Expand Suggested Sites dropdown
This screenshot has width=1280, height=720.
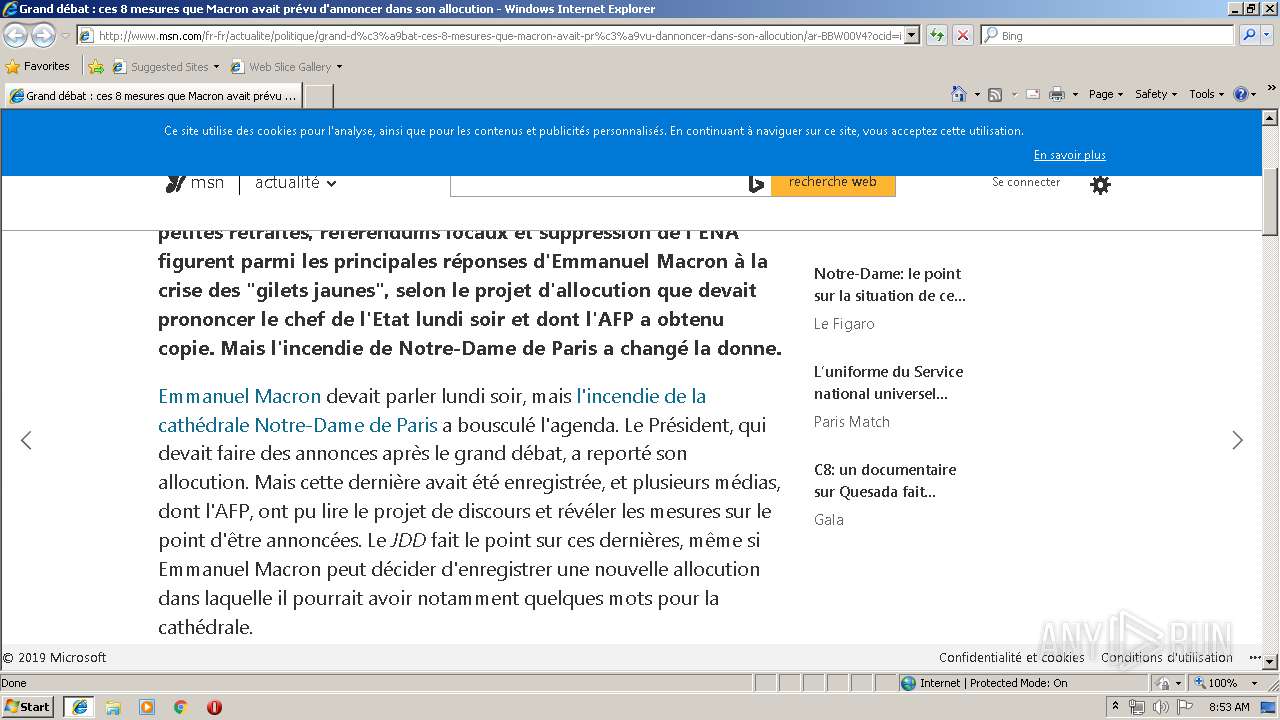point(216,67)
